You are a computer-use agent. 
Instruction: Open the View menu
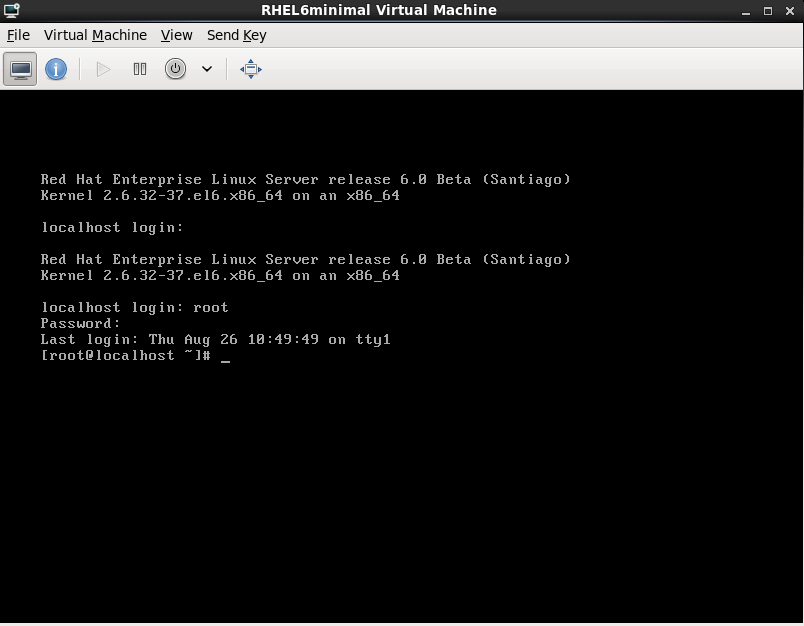tap(177, 35)
